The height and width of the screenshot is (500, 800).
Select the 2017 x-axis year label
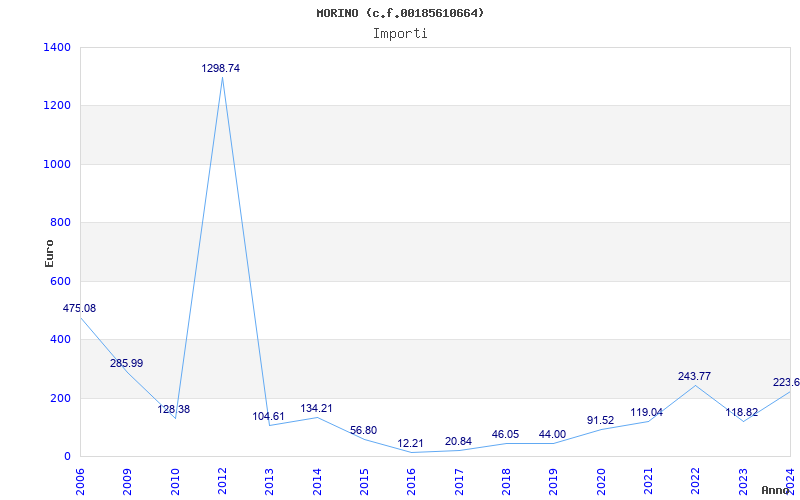pyautogui.click(x=459, y=482)
